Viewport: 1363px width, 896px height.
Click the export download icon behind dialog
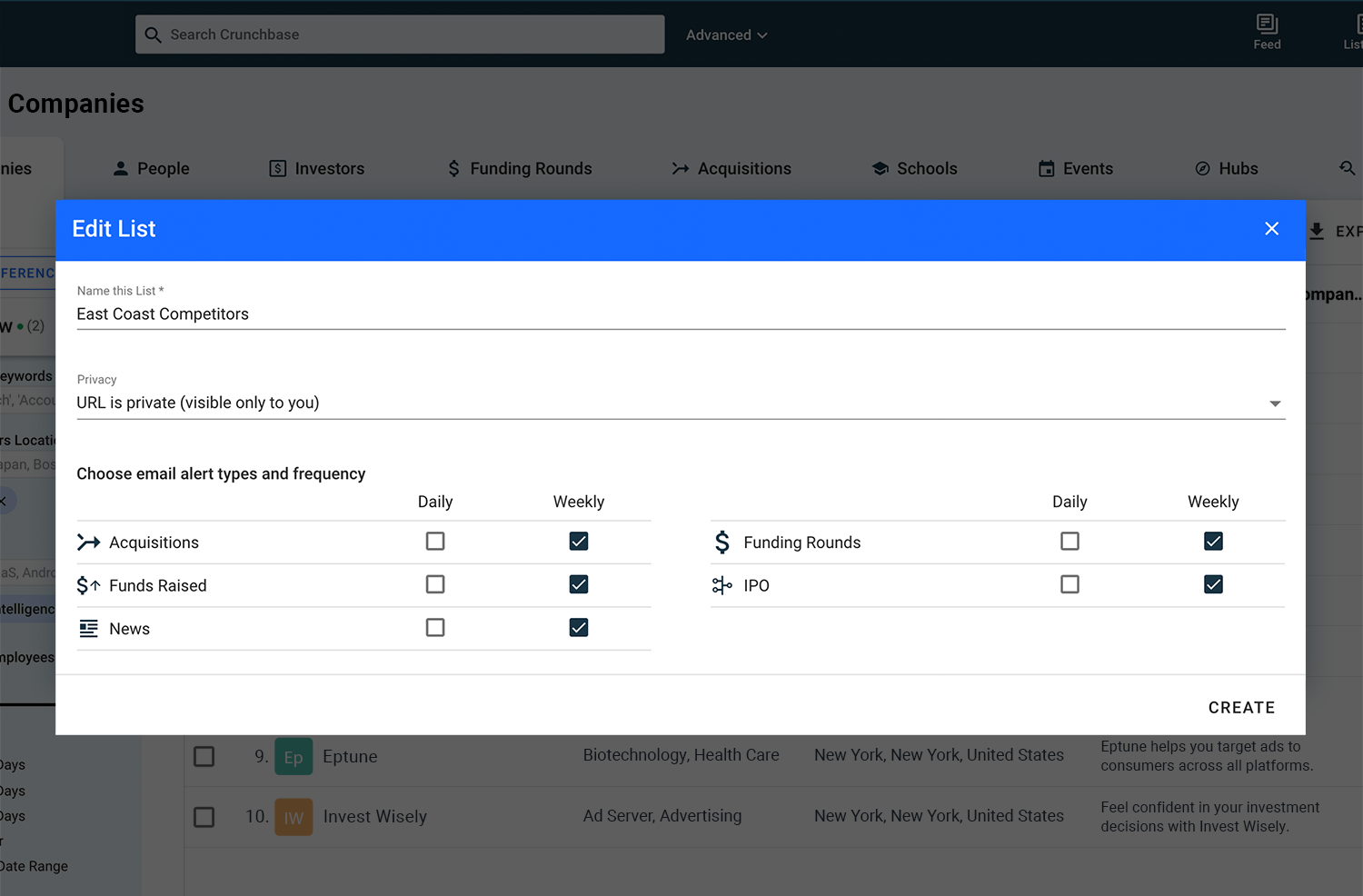click(1317, 231)
